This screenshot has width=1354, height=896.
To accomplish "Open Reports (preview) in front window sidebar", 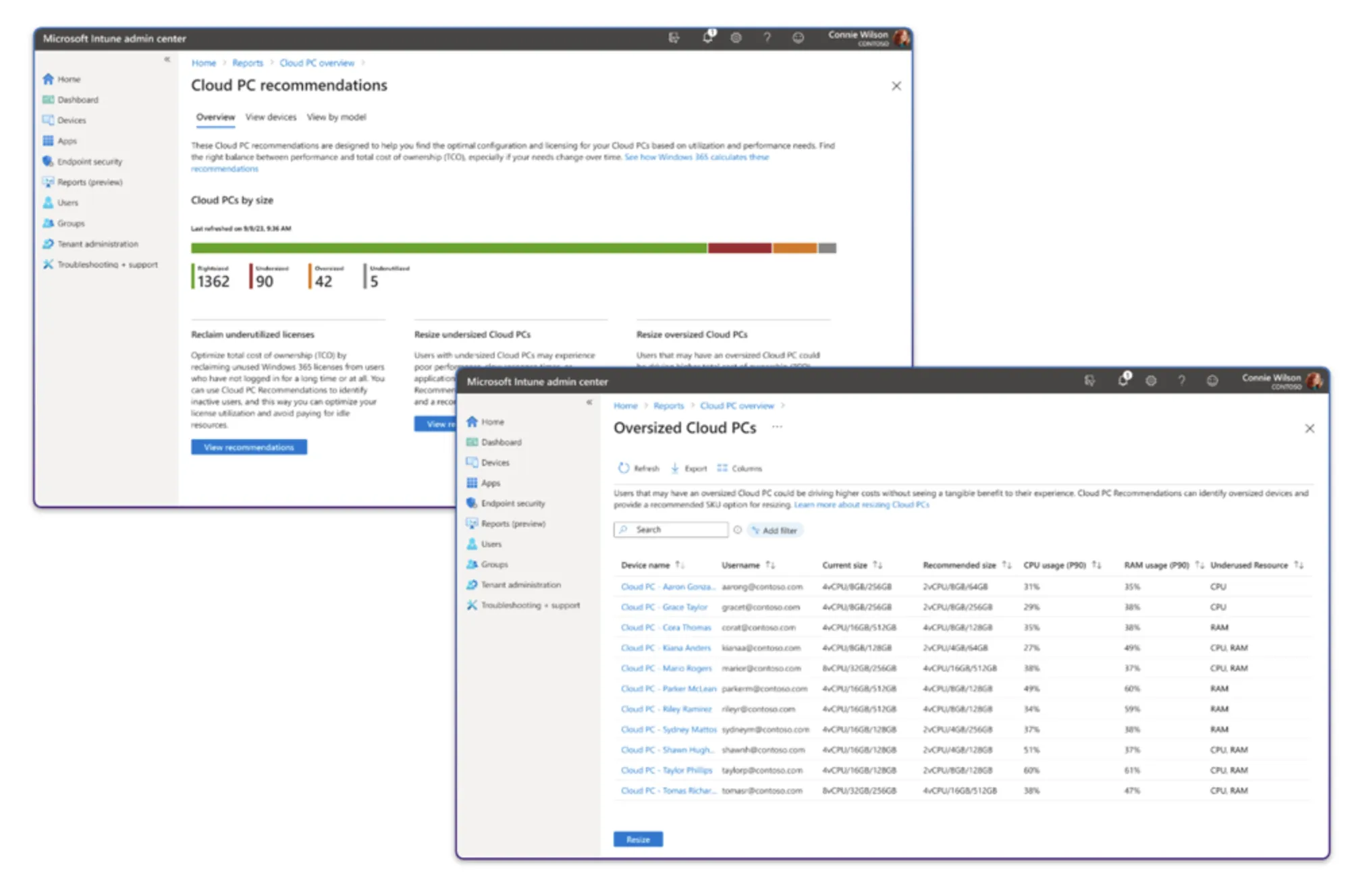I will (x=506, y=524).
